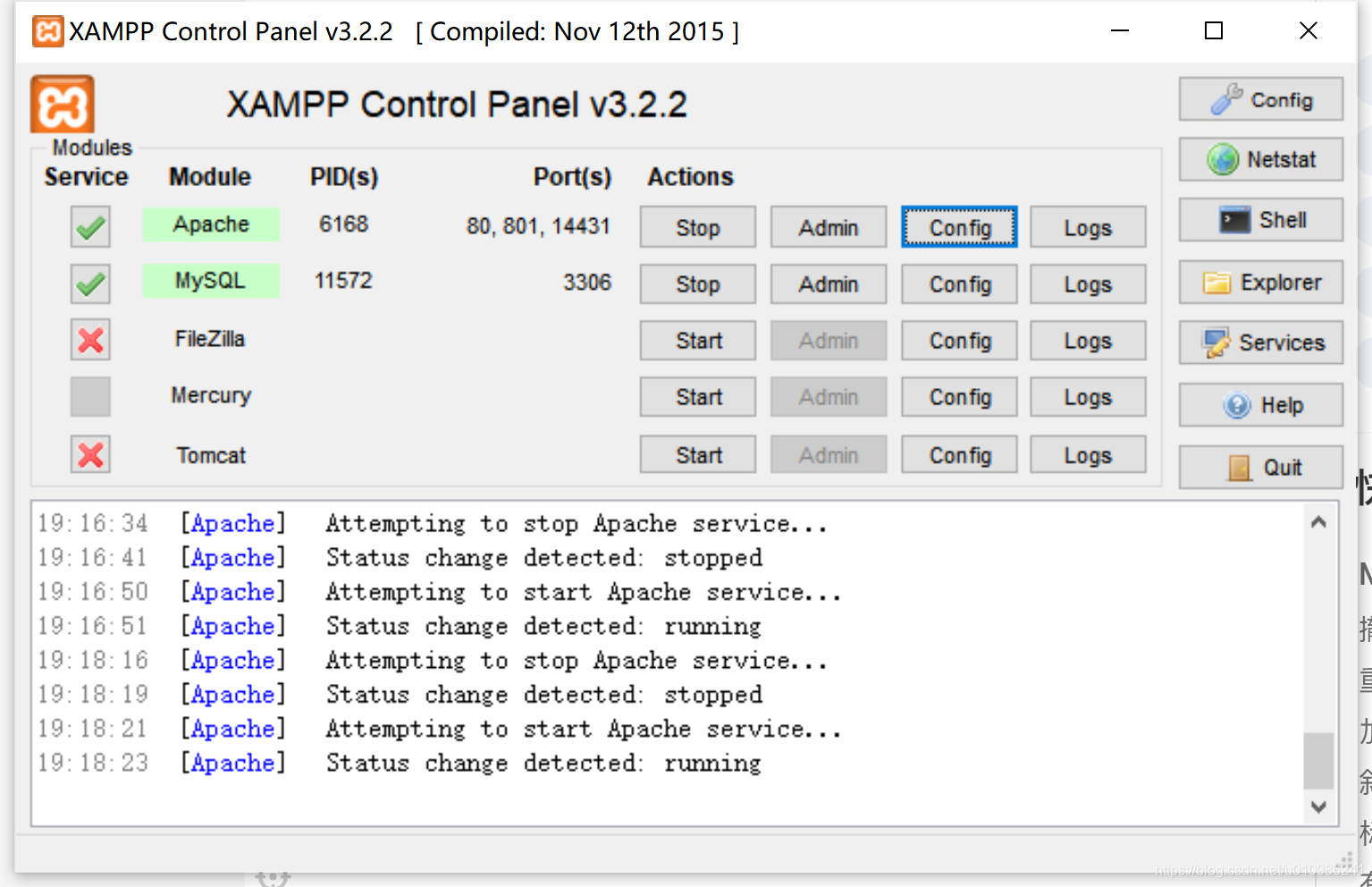The height and width of the screenshot is (887, 1372).
Task: Open the Apache Config menu
Action: pyautogui.click(x=959, y=227)
